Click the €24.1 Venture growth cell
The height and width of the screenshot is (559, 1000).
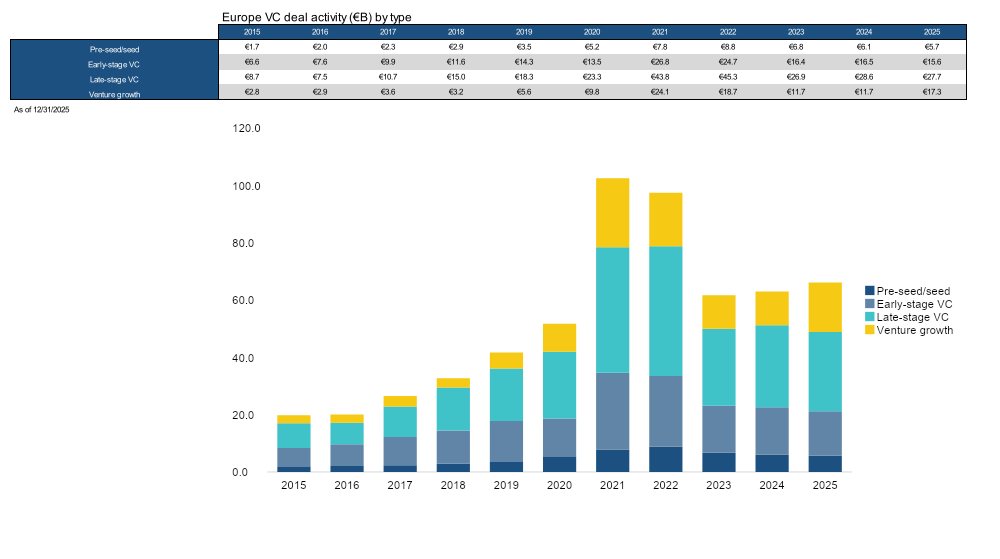click(x=660, y=93)
